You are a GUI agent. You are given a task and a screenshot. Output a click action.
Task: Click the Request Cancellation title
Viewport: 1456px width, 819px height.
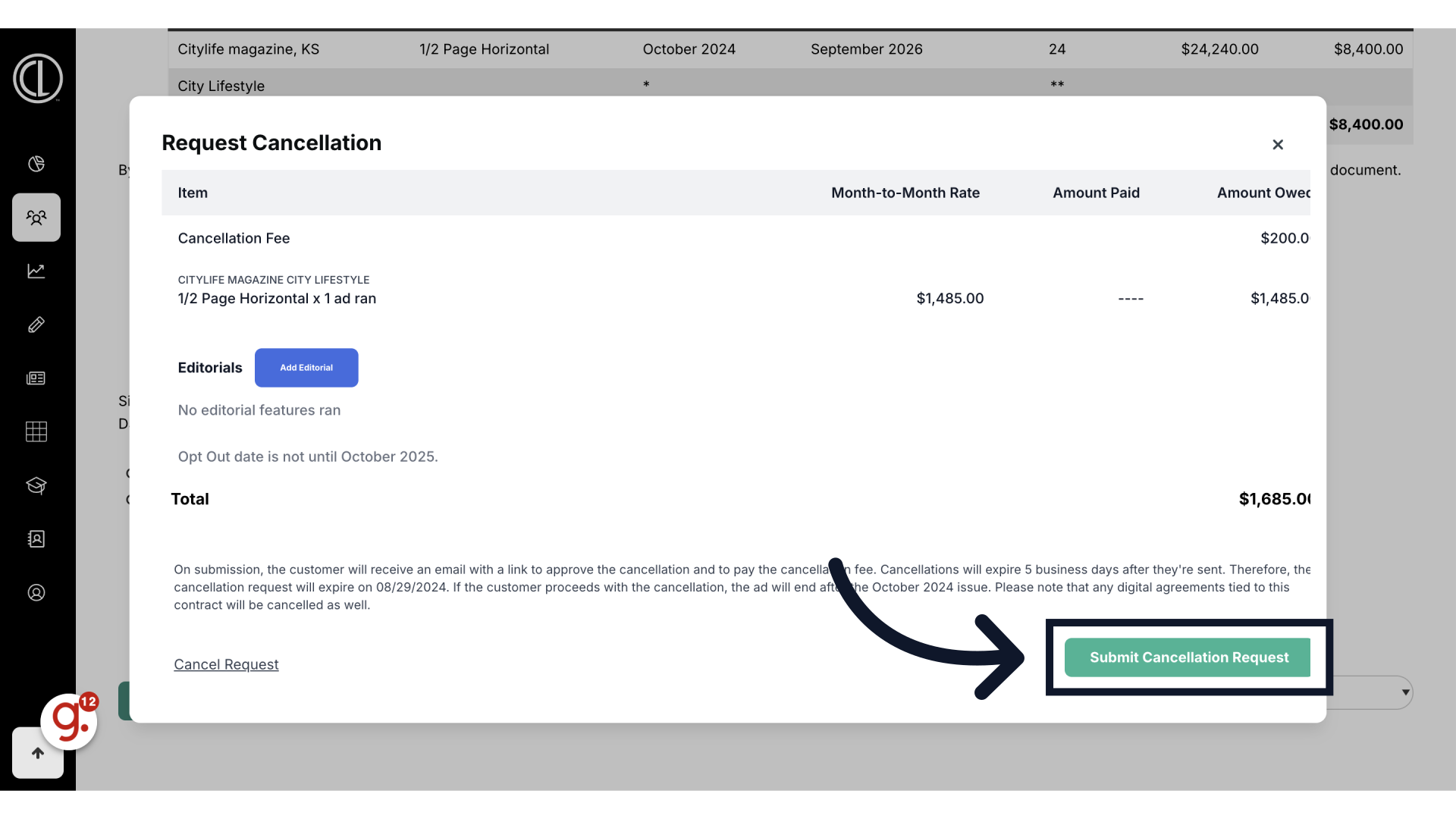(x=271, y=143)
